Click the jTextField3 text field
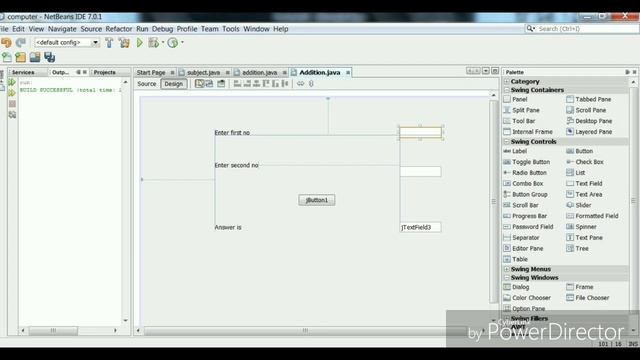 click(420, 227)
